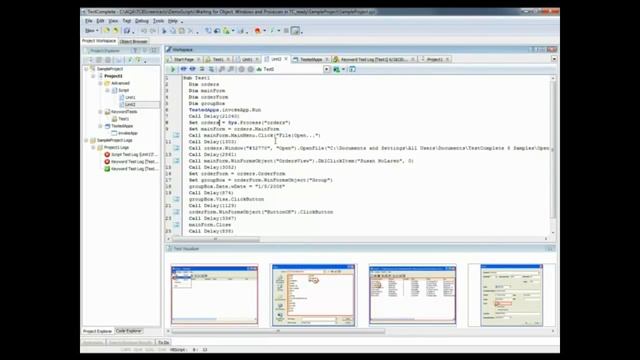Collapse the Advanced folder node
The width and height of the screenshot is (640, 360).
(100, 83)
